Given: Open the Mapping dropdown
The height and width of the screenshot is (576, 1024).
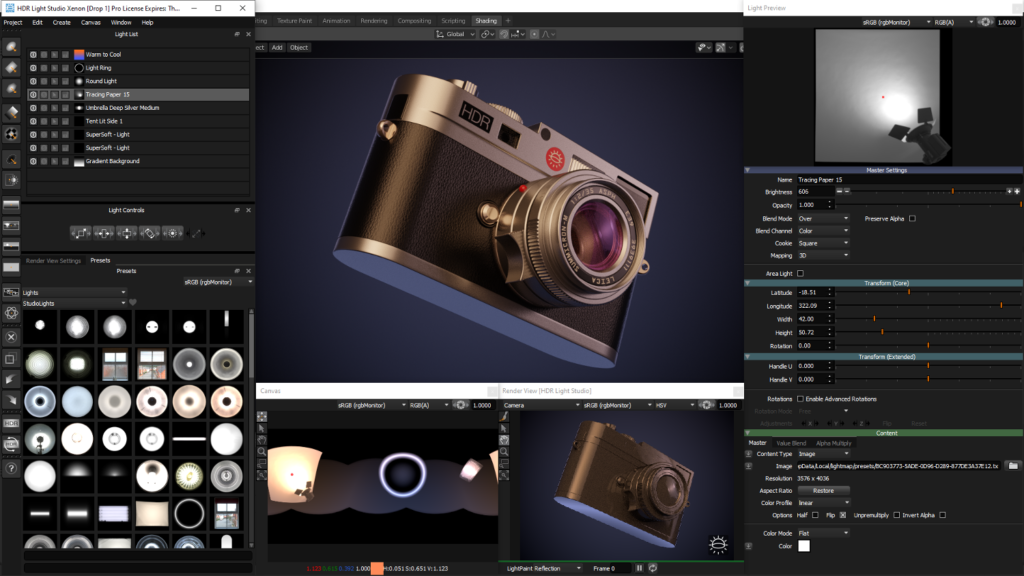Looking at the screenshot, I should pos(823,255).
